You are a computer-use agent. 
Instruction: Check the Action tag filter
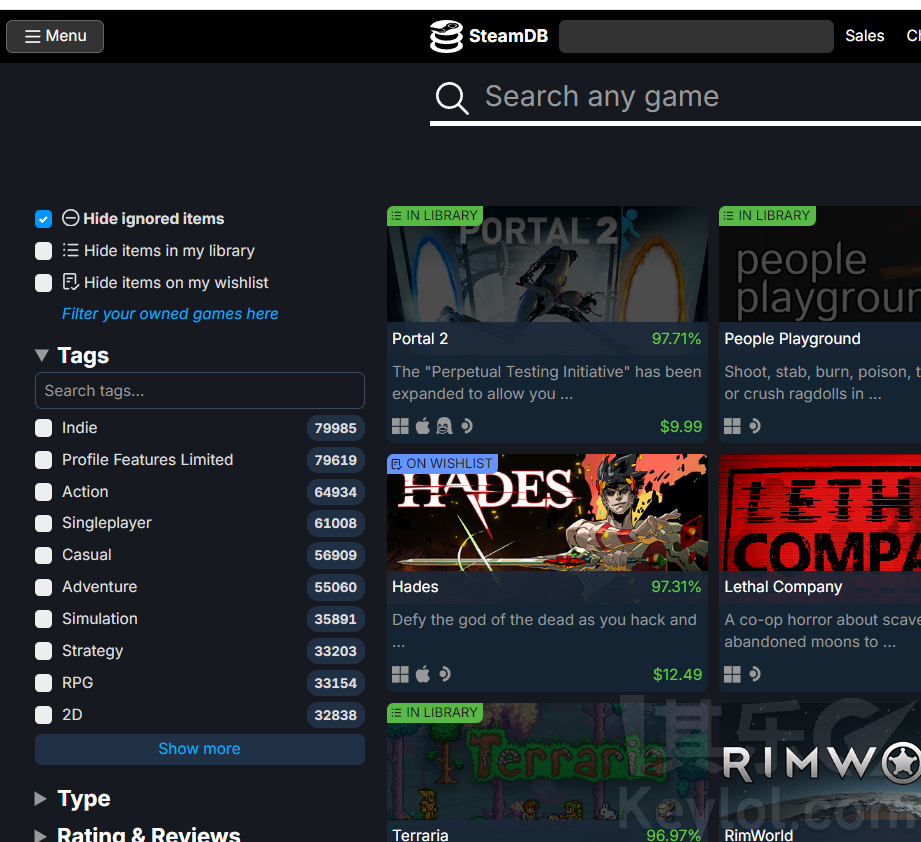(x=43, y=492)
